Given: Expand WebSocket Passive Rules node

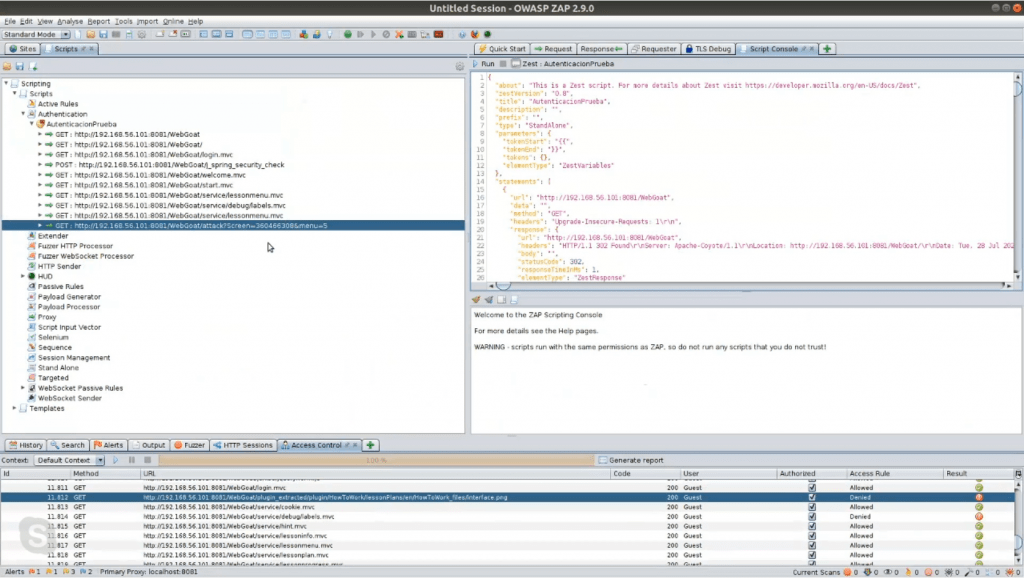Looking at the screenshot, I should tap(24, 388).
